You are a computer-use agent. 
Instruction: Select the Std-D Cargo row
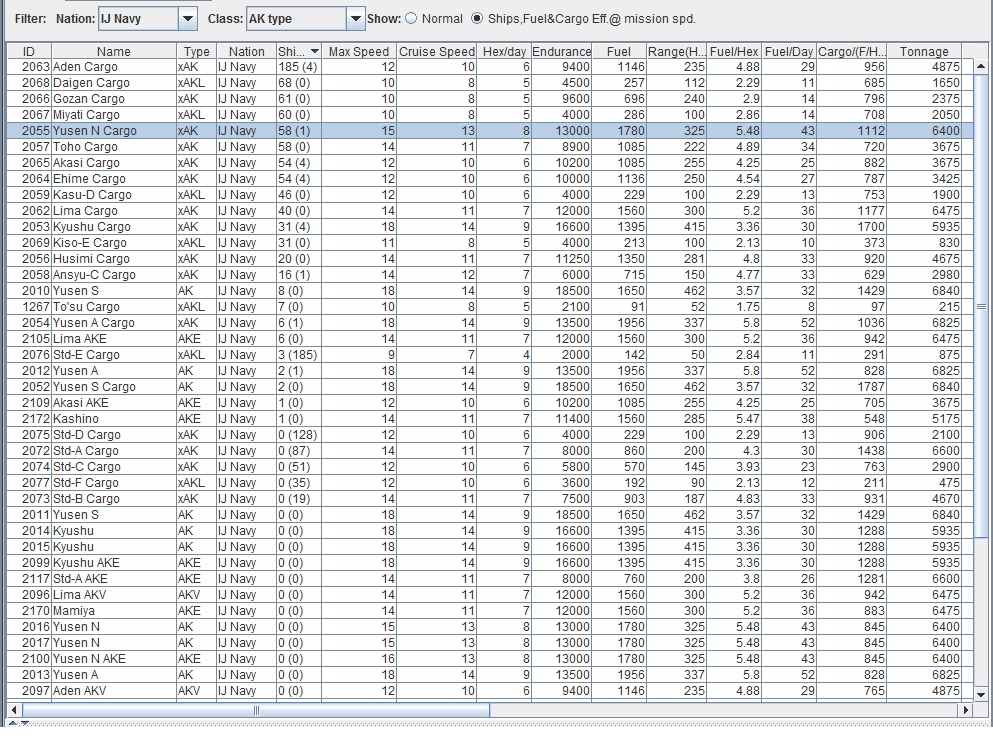coord(490,434)
